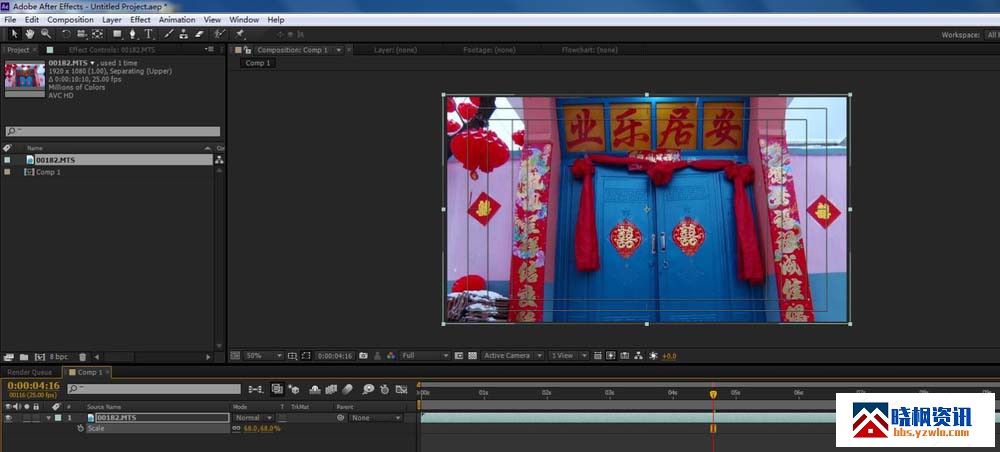Open the composition mini-flowchart in timeline
Viewport: 1000px width, 452px height.
(256, 389)
